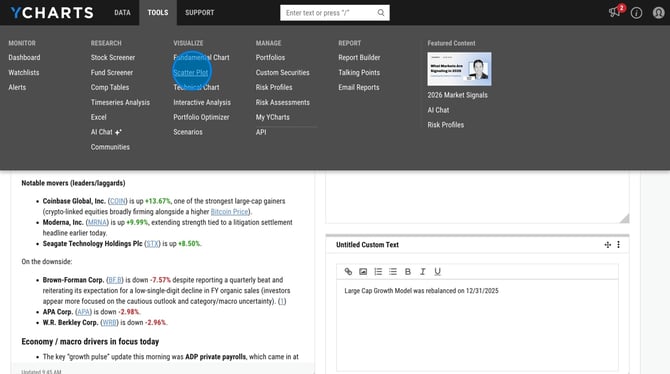Open the APA ticker link
Image resolution: width=670 pixels, height=374 pixels.
pyautogui.click(x=83, y=312)
